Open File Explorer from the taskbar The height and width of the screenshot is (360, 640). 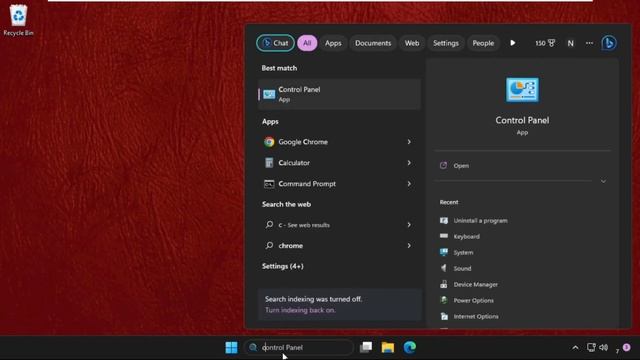pyautogui.click(x=388, y=347)
